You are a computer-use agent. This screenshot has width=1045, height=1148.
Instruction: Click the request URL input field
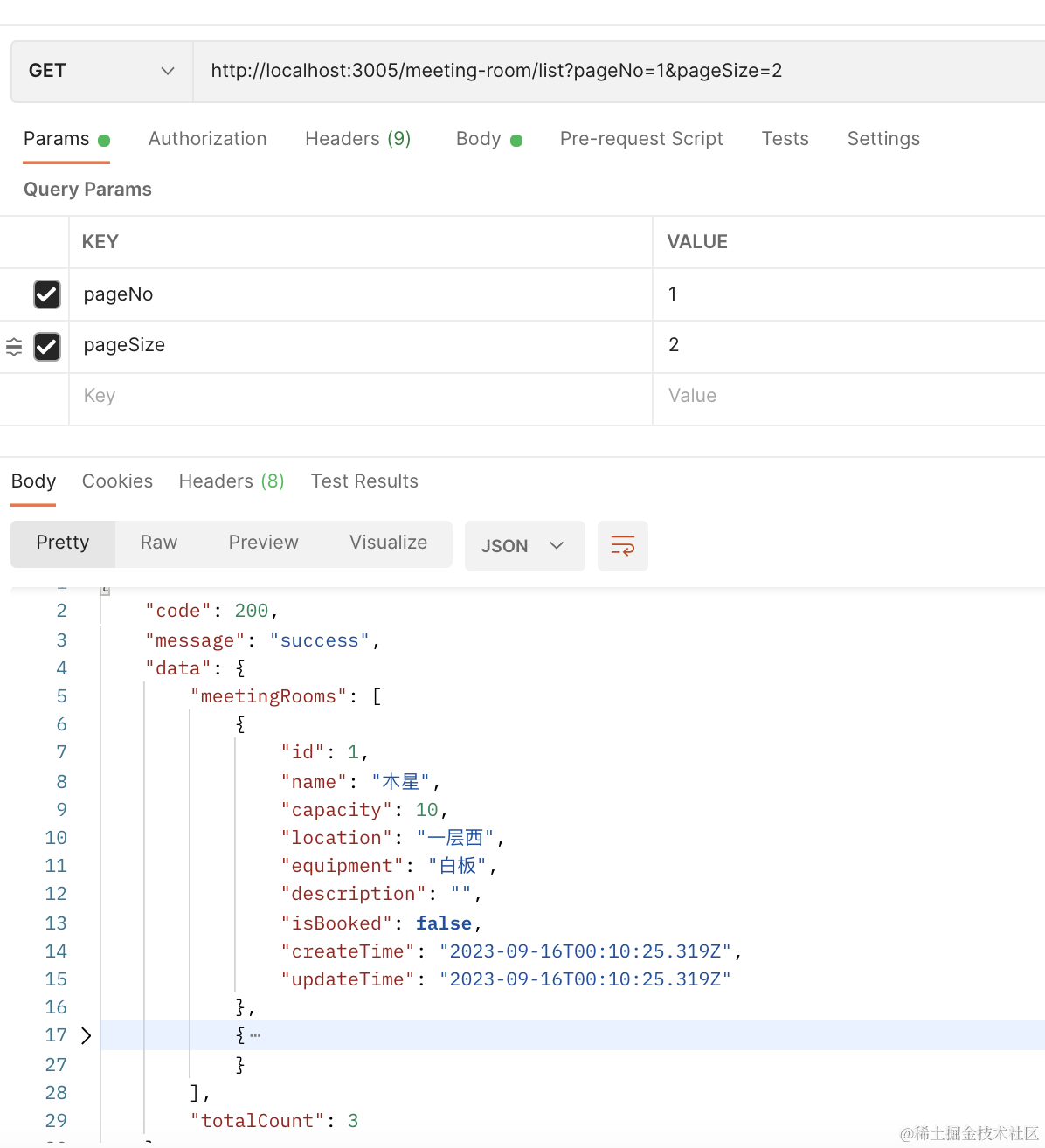612,71
